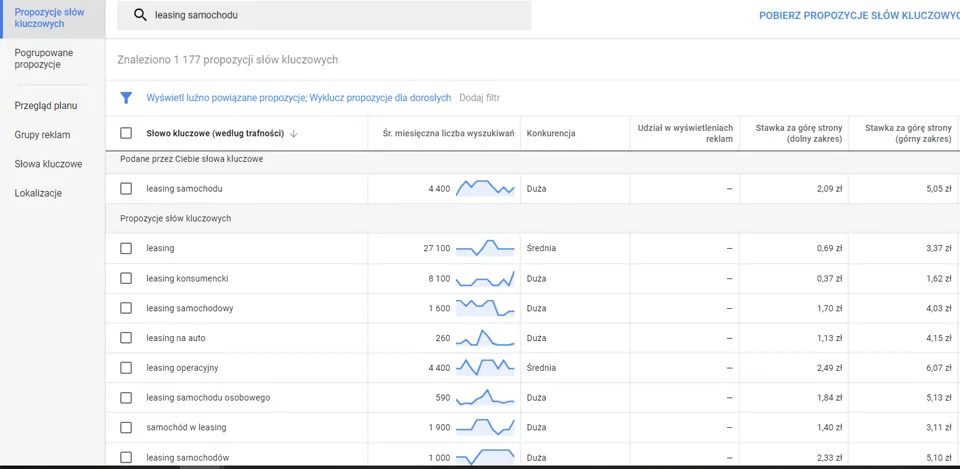Click sort arrow next to Słowo kluczowe
960x469 pixels.
293,134
